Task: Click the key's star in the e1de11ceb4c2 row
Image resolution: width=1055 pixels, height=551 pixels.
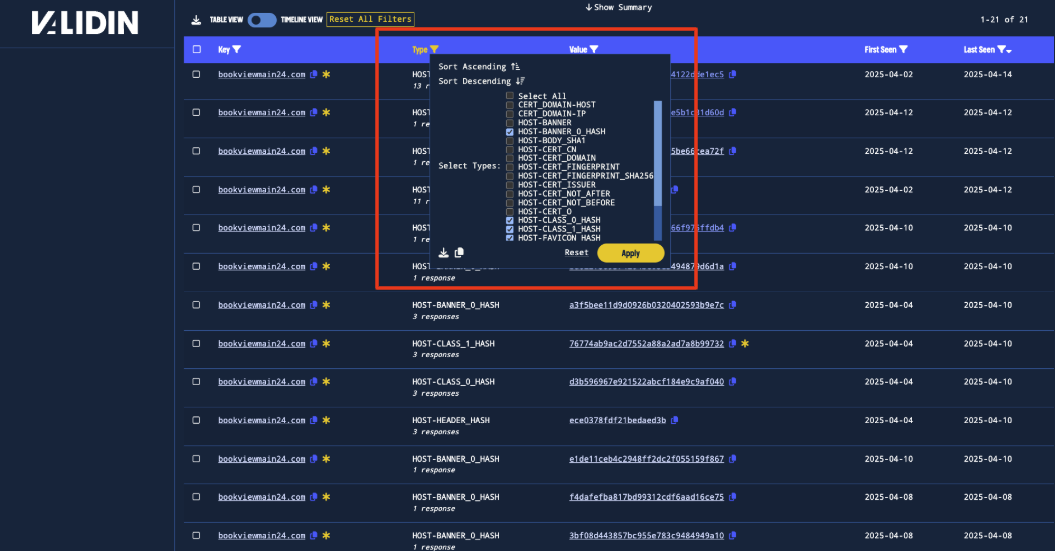Action: coord(326,459)
